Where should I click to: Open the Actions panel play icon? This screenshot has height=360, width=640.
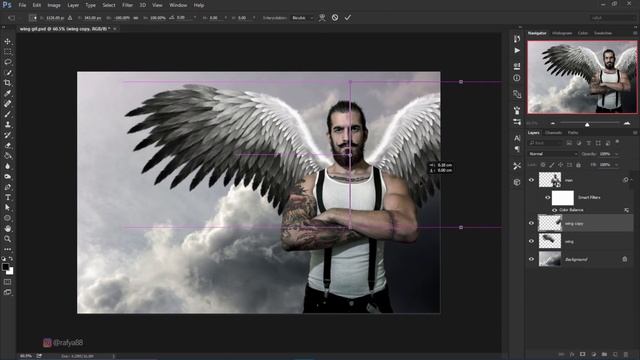[x=517, y=51]
